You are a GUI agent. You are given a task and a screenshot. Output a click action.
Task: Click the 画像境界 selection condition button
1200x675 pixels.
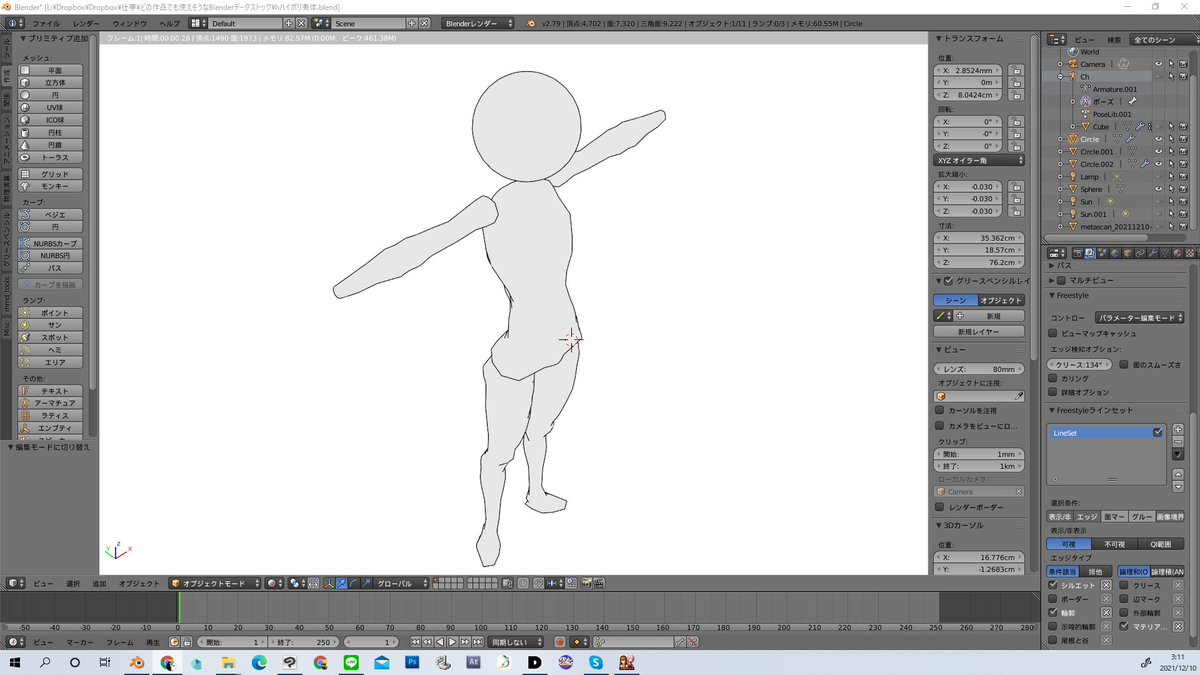[1170, 517]
